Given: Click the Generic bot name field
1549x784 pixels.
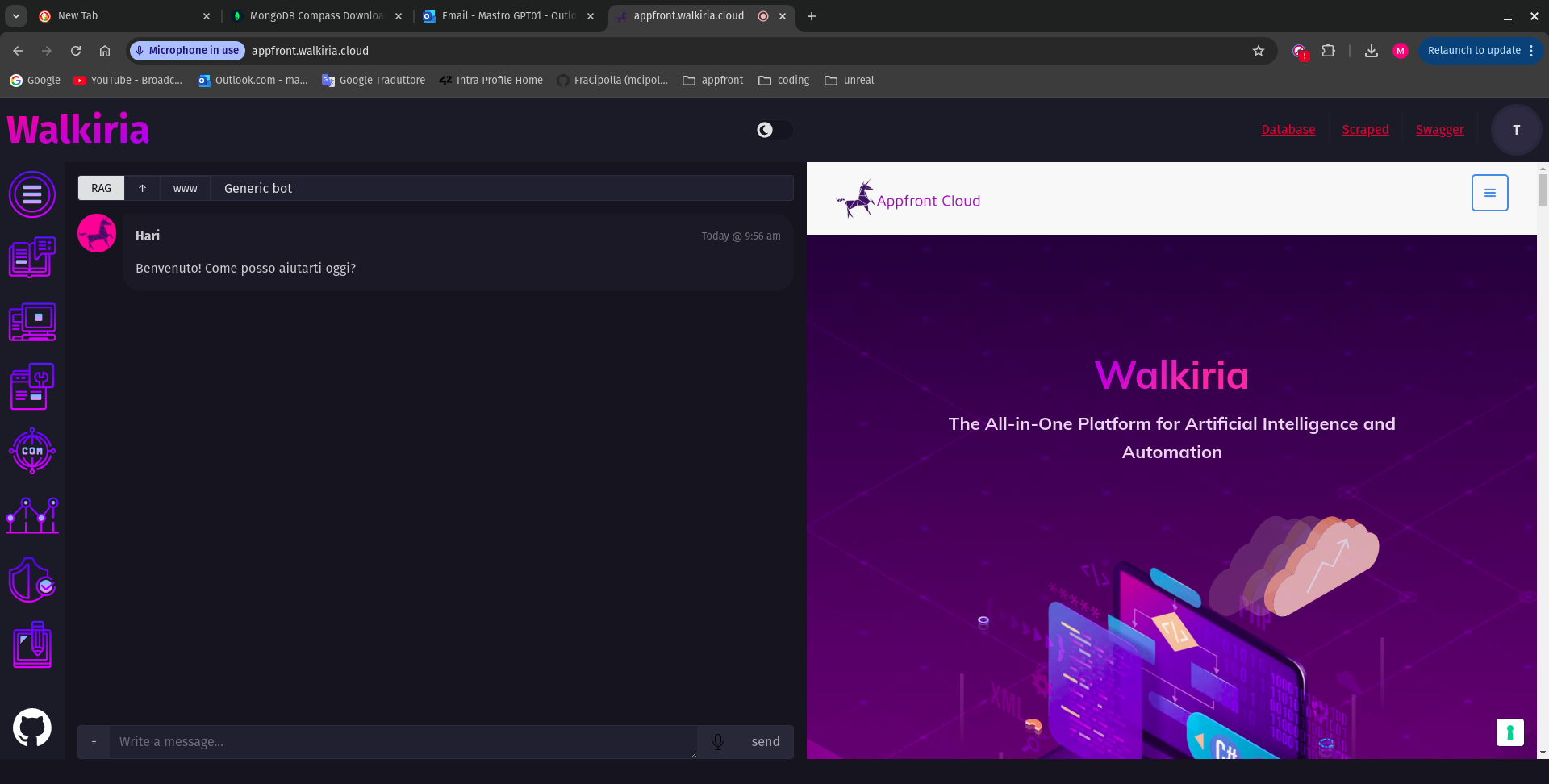Looking at the screenshot, I should pos(502,188).
